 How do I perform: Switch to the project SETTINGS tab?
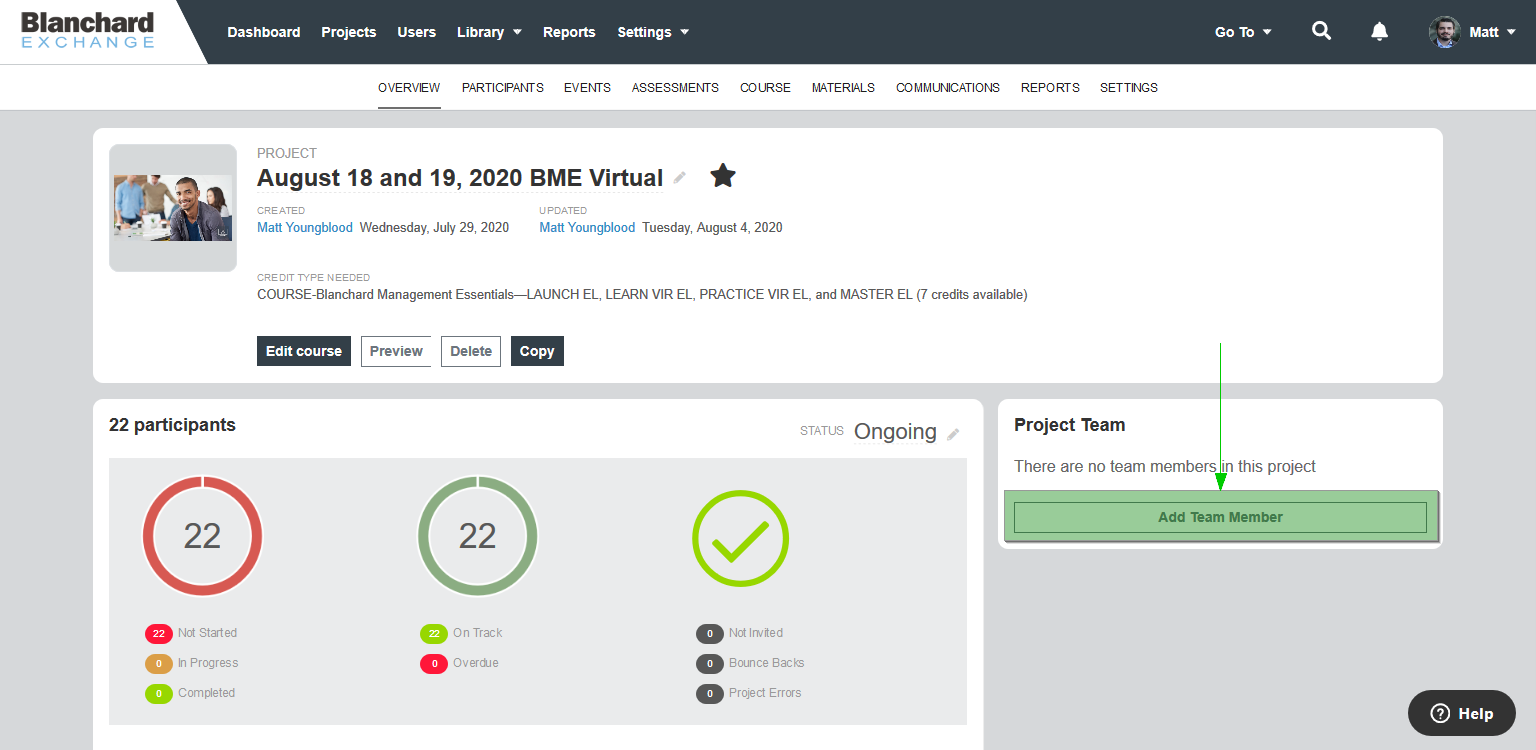coord(1129,88)
